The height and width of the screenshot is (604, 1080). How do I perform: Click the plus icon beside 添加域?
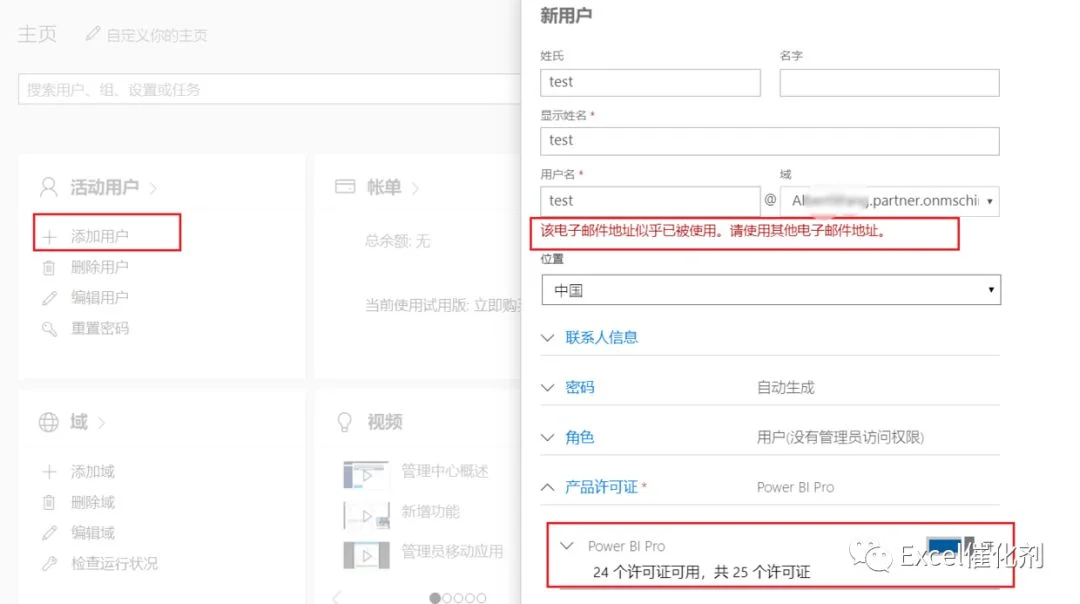pyautogui.click(x=49, y=472)
